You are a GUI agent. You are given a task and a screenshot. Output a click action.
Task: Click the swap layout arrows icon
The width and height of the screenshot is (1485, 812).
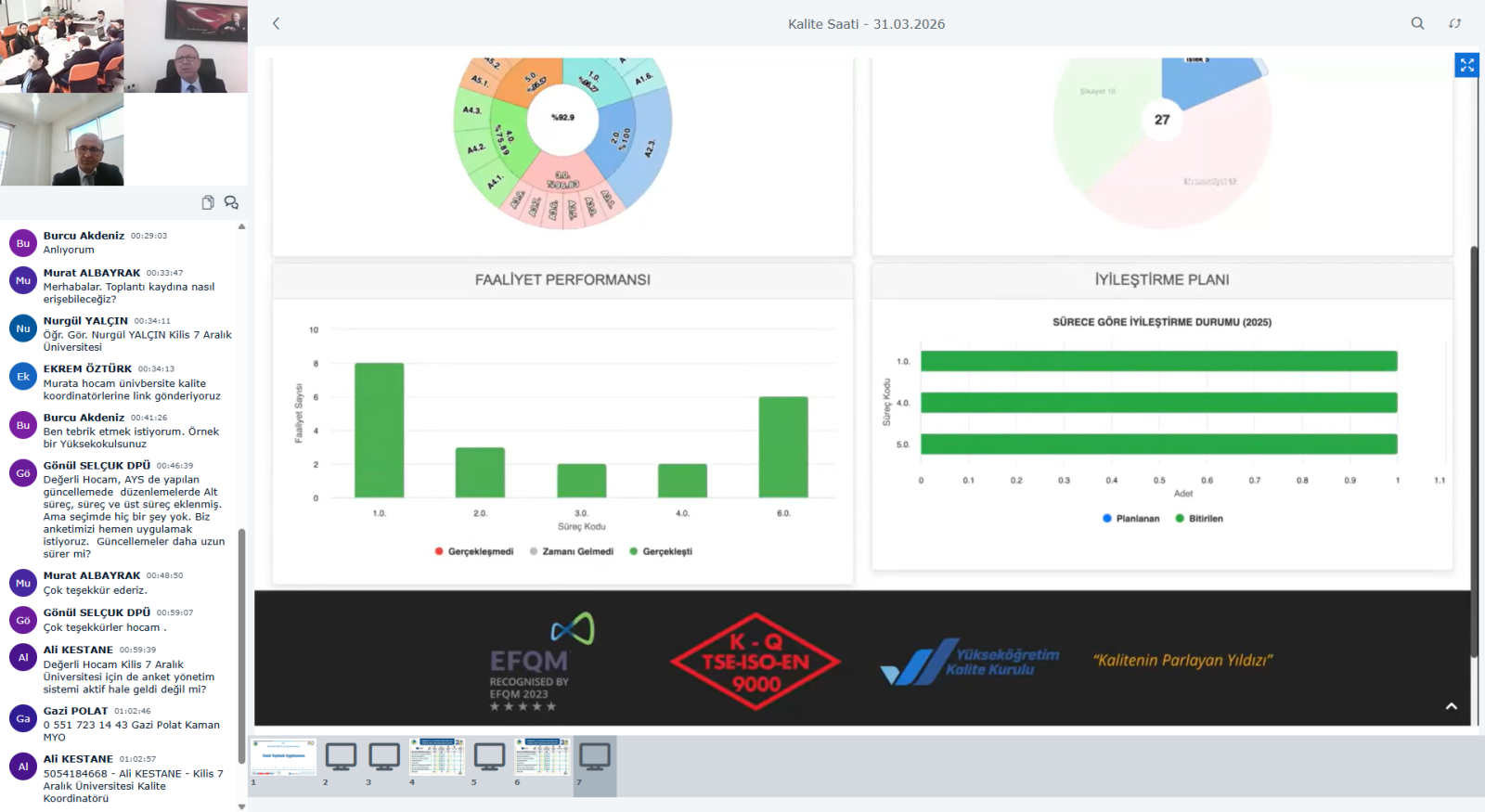coord(1454,24)
